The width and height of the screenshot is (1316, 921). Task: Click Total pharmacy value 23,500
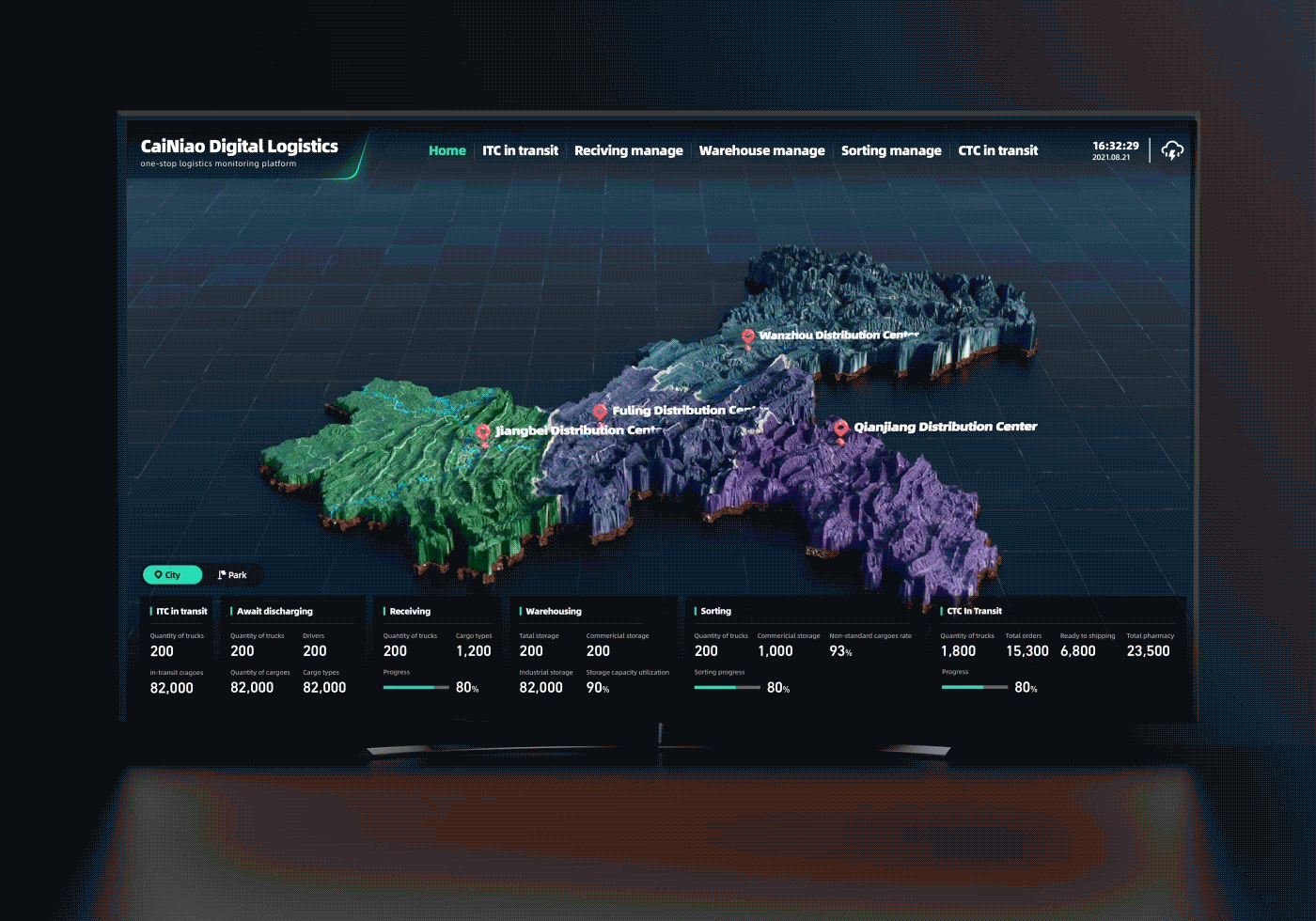[1149, 651]
